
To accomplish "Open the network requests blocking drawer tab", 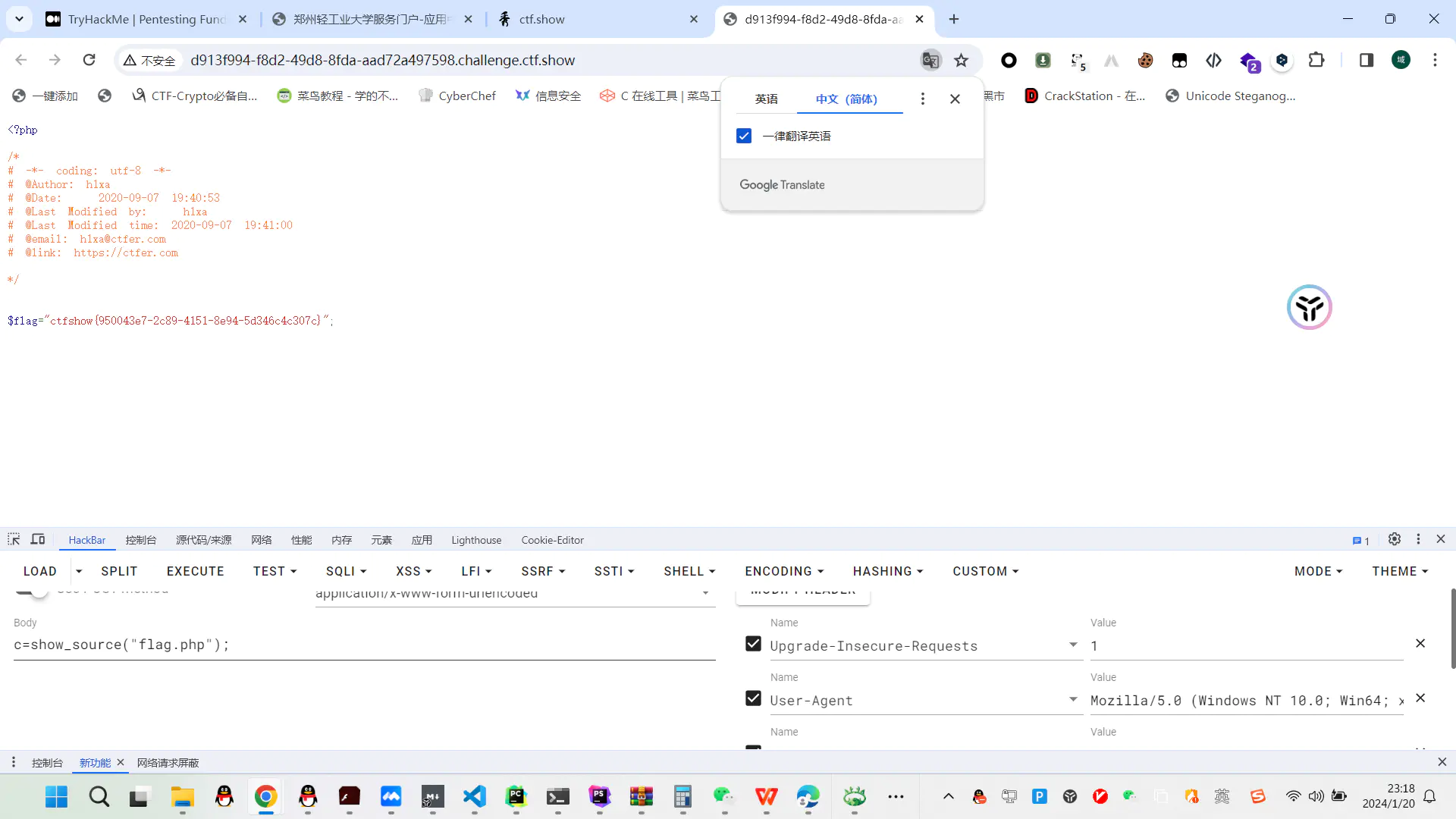I will coord(168,763).
